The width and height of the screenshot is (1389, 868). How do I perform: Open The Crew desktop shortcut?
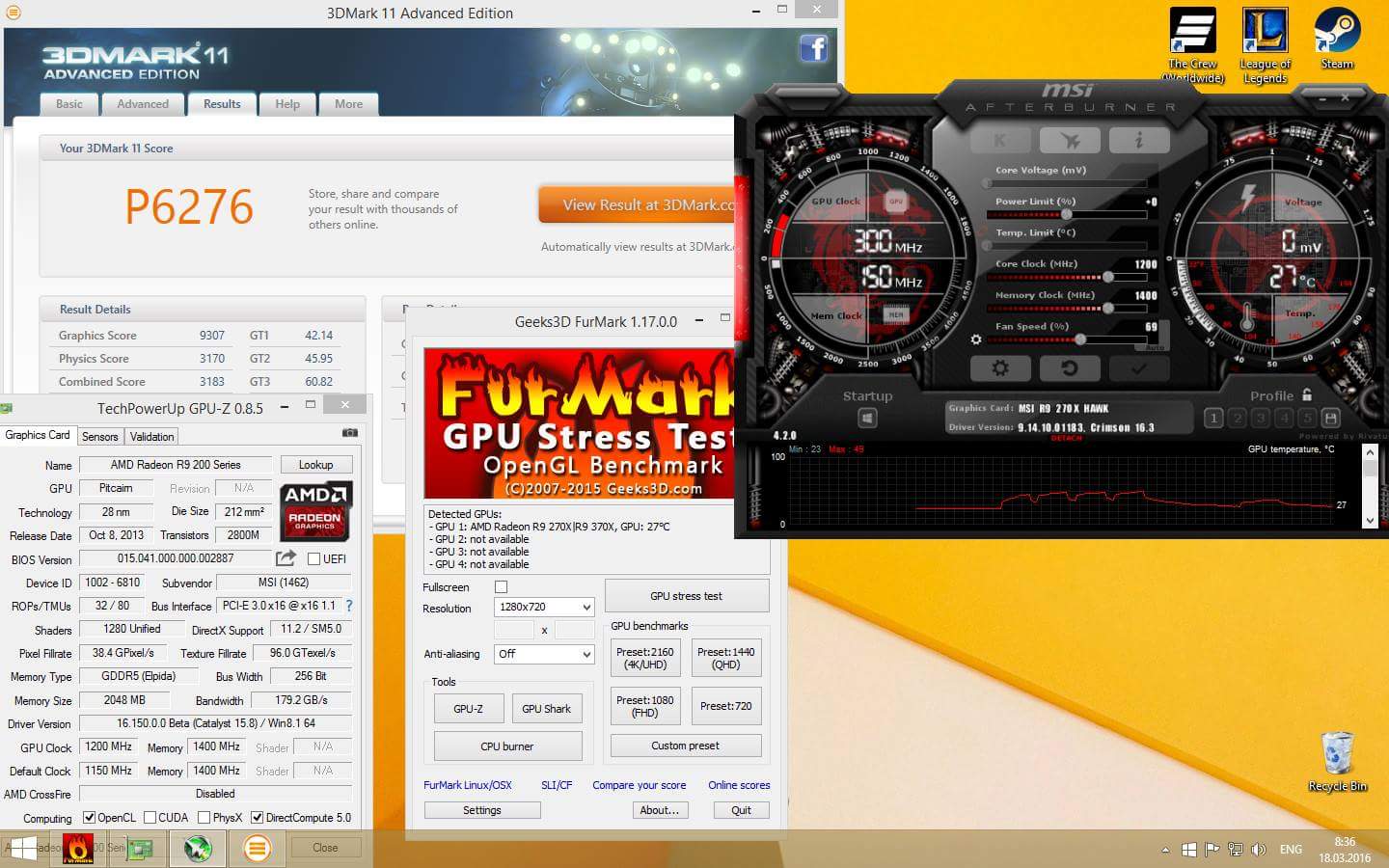(1192, 44)
